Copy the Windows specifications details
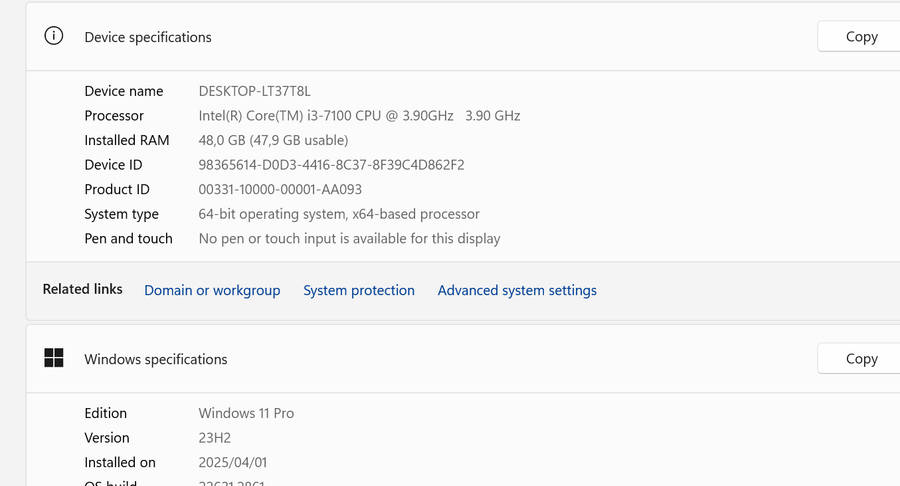Viewport: 900px width, 486px height. pyautogui.click(x=860, y=358)
